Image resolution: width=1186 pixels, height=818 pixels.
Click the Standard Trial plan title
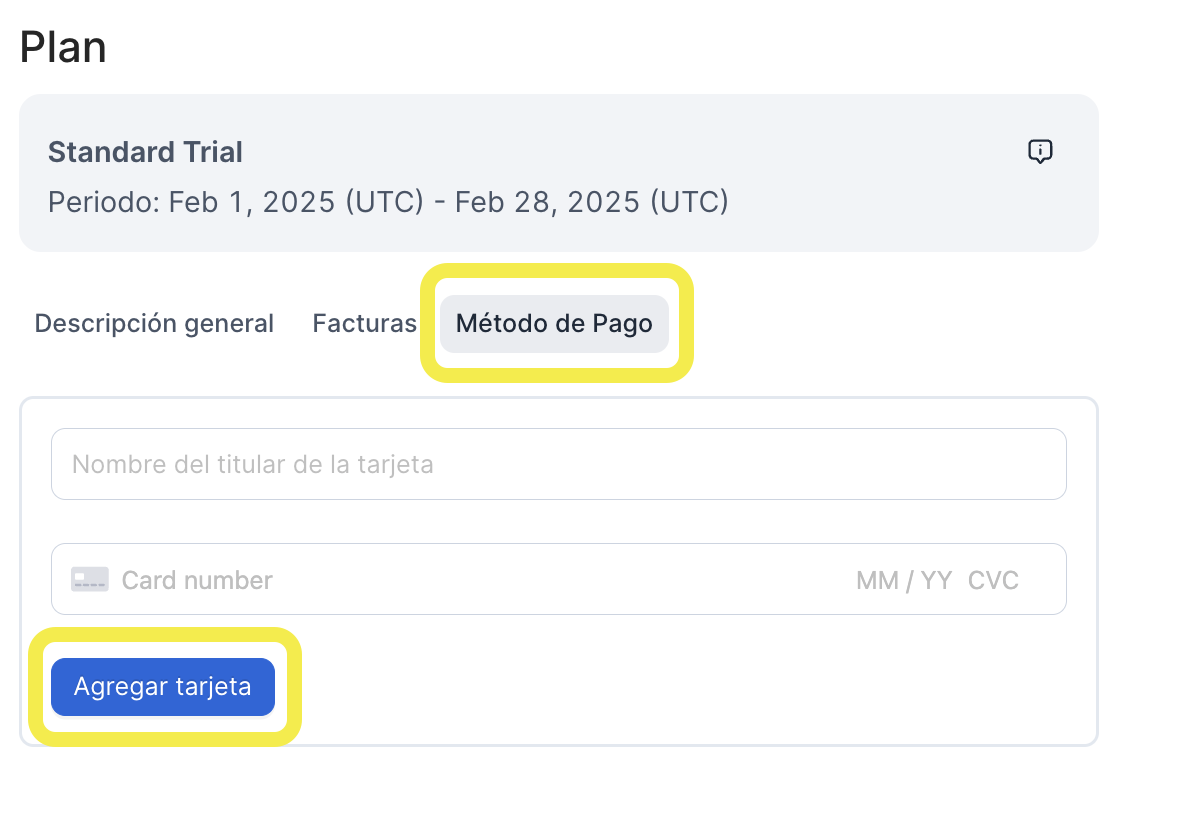pyautogui.click(x=145, y=152)
